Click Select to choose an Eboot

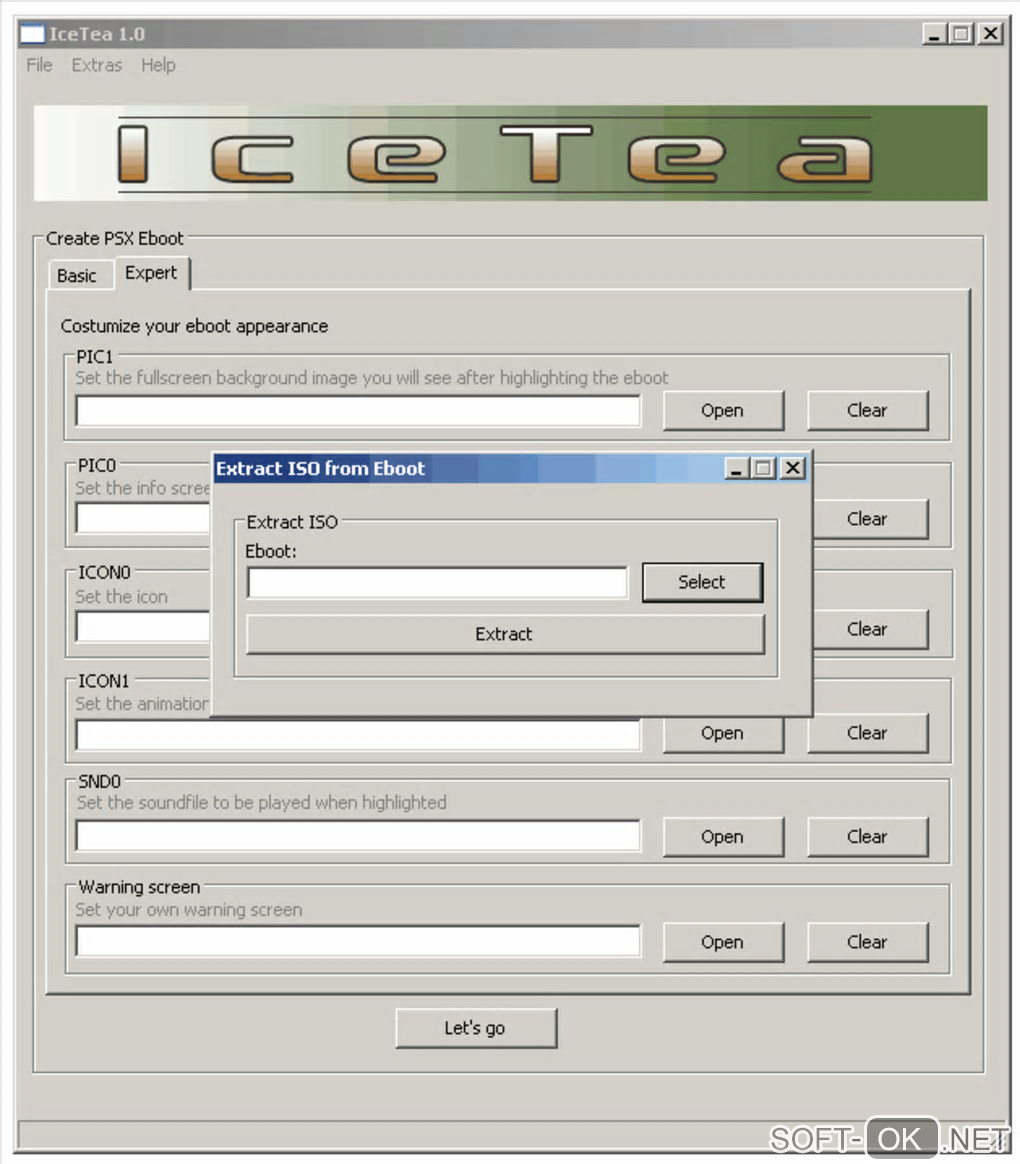coord(702,582)
